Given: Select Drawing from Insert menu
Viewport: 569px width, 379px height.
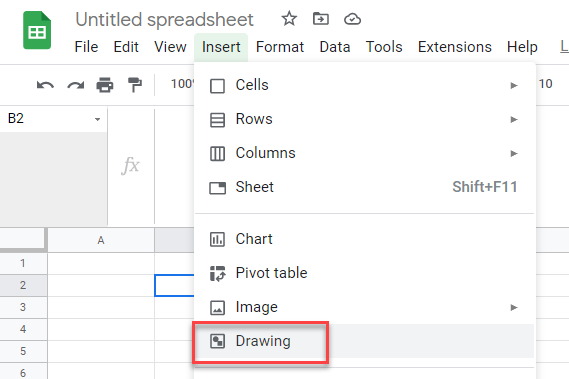Looking at the screenshot, I should pos(364,341).
